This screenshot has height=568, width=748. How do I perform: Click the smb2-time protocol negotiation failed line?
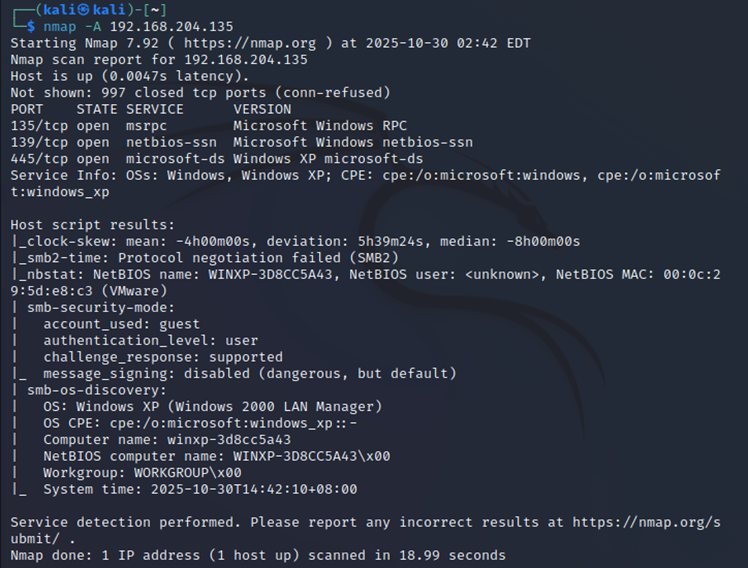(x=180, y=258)
